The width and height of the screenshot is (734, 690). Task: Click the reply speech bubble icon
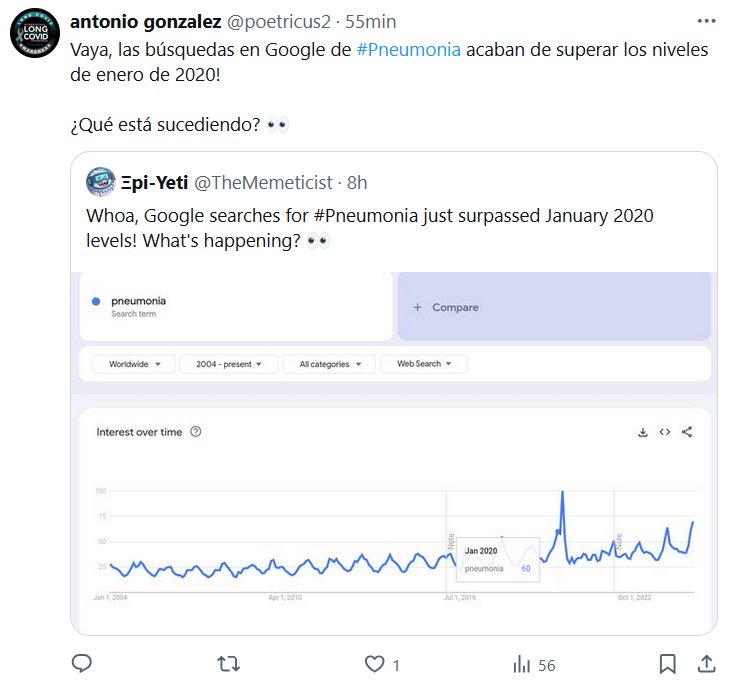(x=83, y=664)
